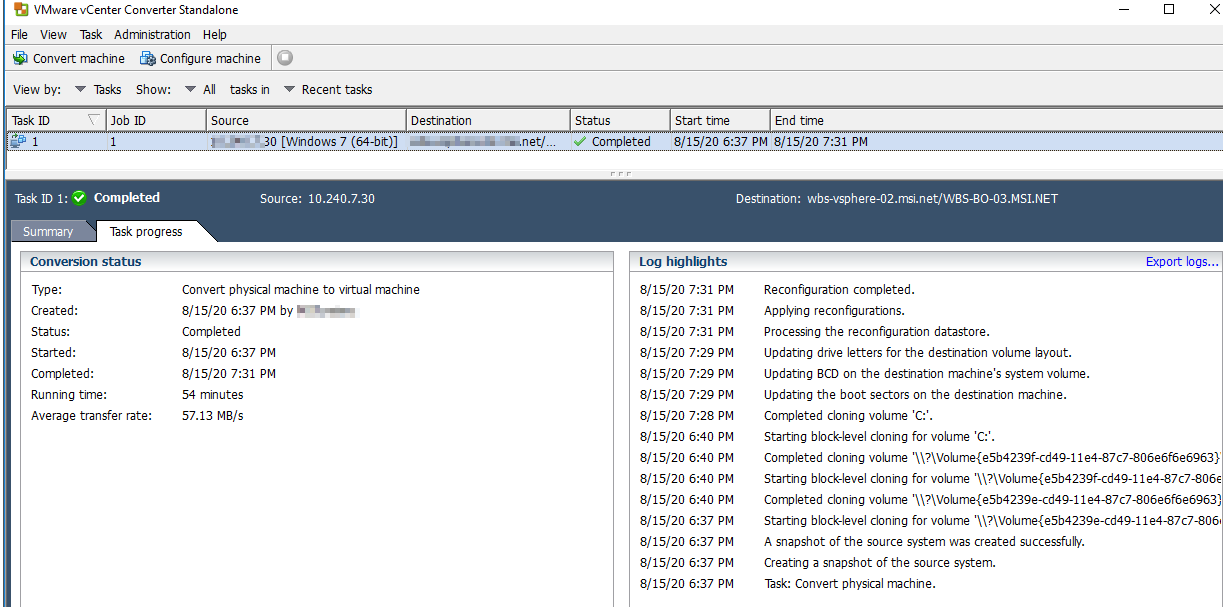Click the 8/15/20 6:37 PM start time cell

click(721, 142)
